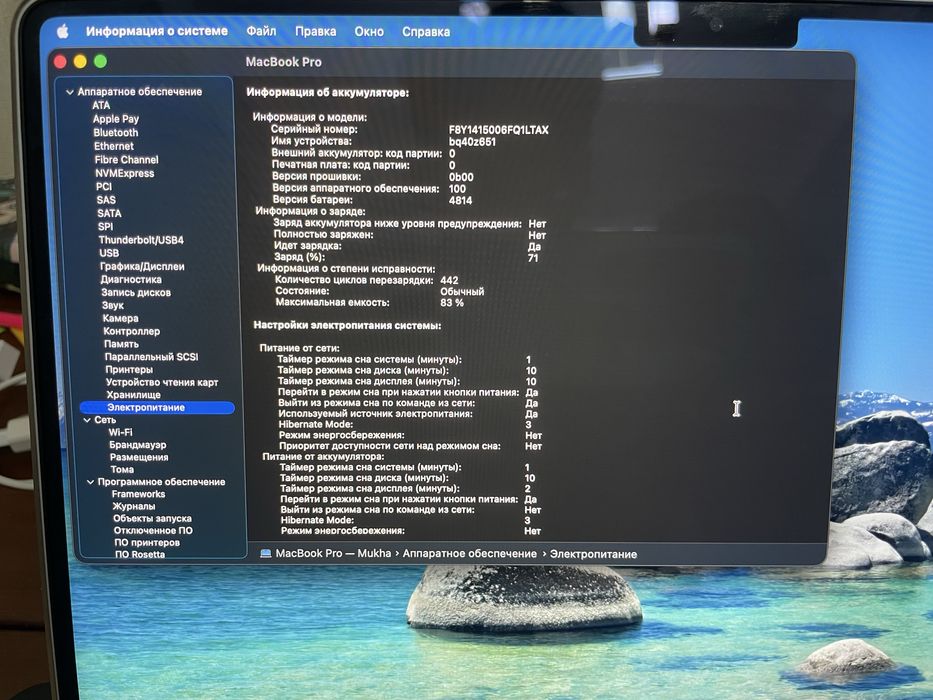Select Принтеры in the sidebar
This screenshot has height=700, width=933.
[x=129, y=370]
